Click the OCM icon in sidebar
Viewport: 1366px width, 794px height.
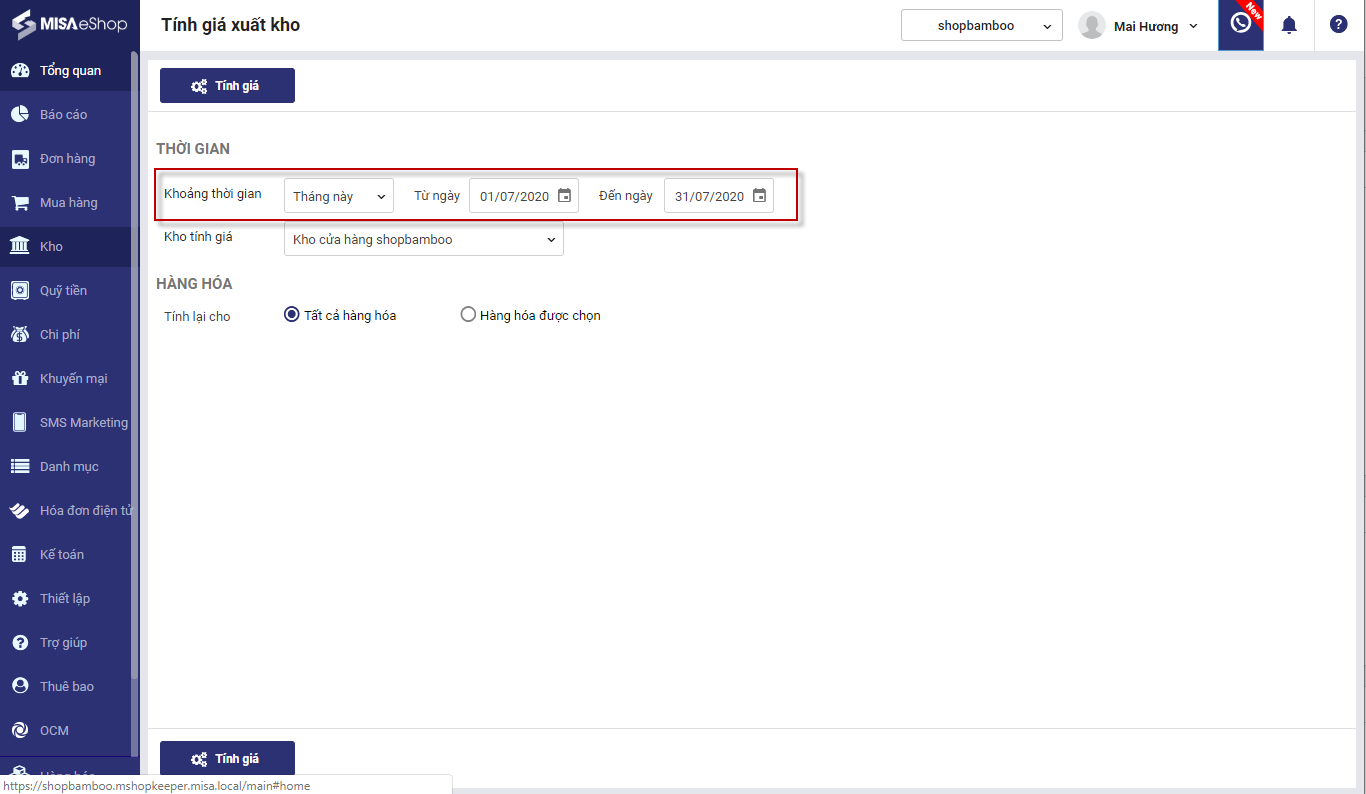(x=20, y=730)
